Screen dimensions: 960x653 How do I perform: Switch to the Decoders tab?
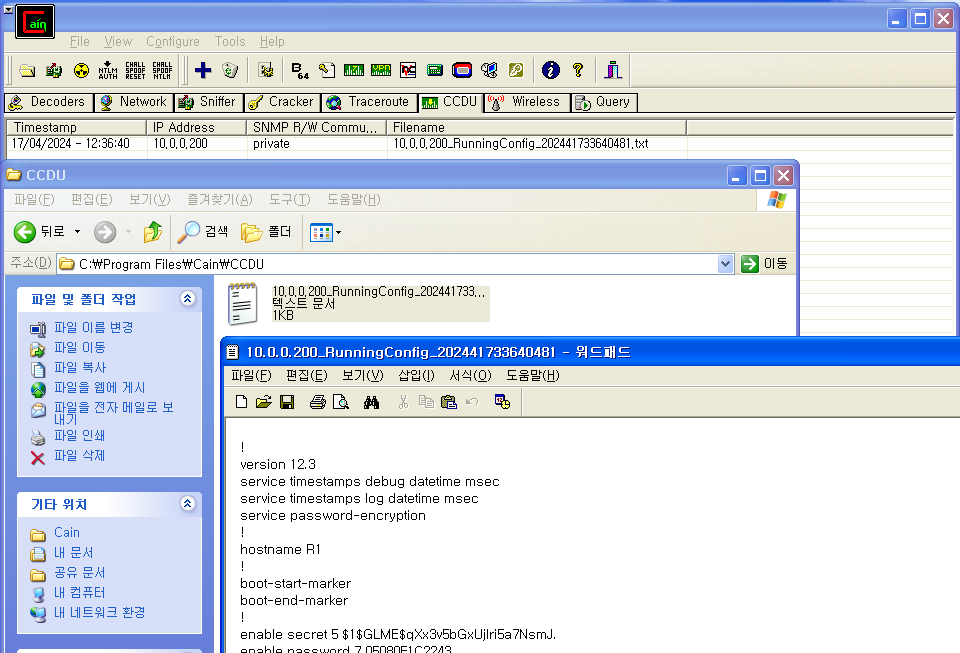(x=48, y=102)
